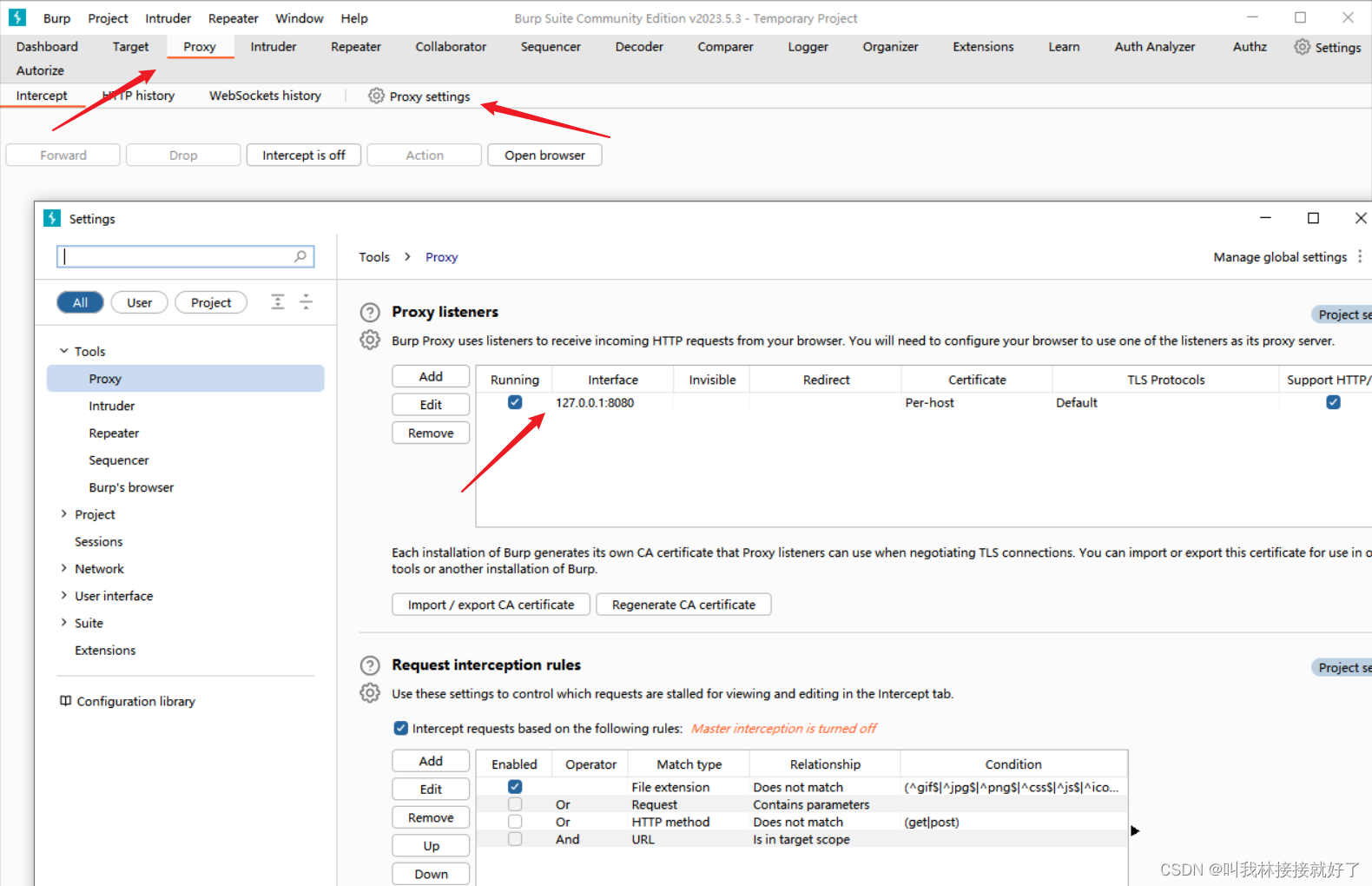
Task: Open the WebSockets history sub-tab
Action: point(265,96)
